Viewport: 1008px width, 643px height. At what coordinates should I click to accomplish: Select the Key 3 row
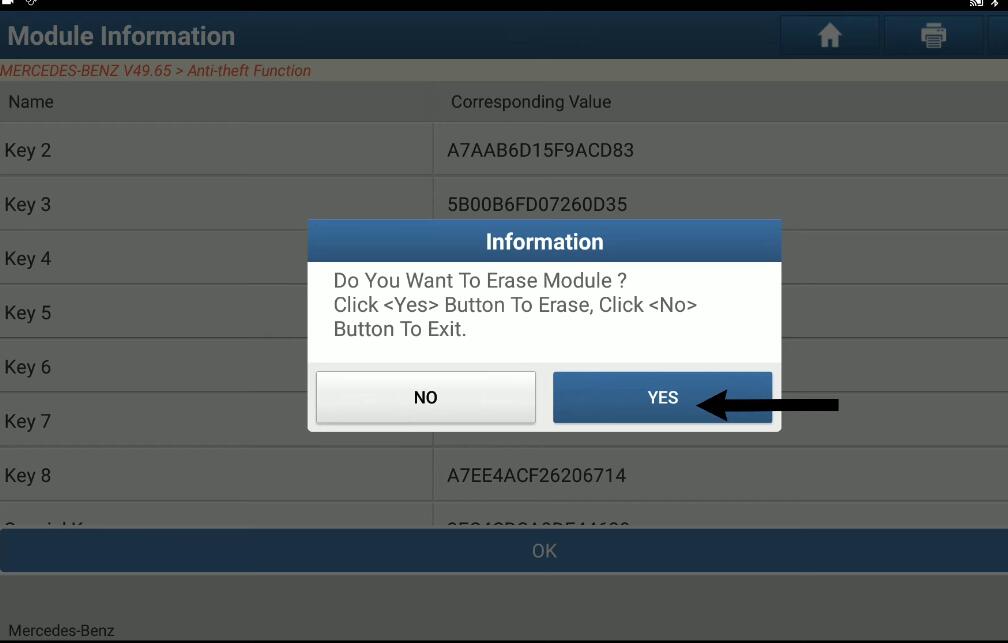(x=504, y=204)
